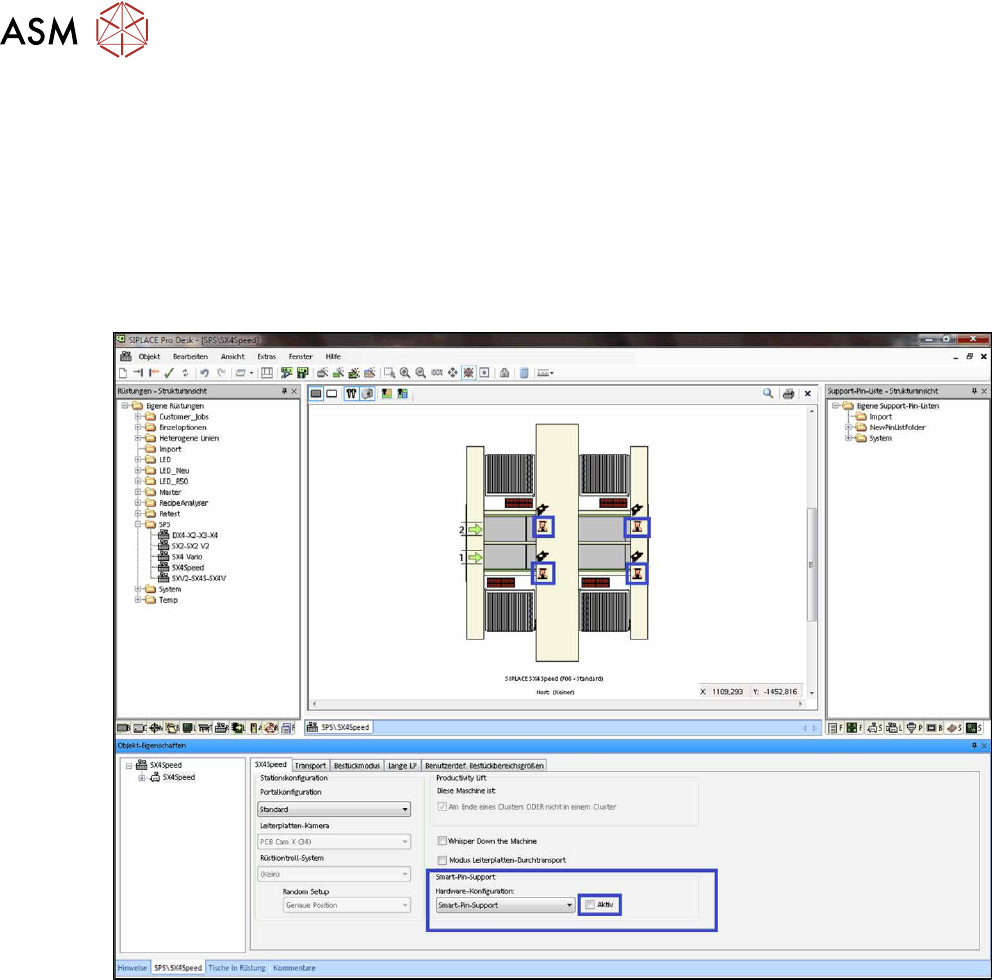Viewport: 992px width, 980px height.
Task: Click the up-down sort arrows icon
Action: tap(185, 373)
